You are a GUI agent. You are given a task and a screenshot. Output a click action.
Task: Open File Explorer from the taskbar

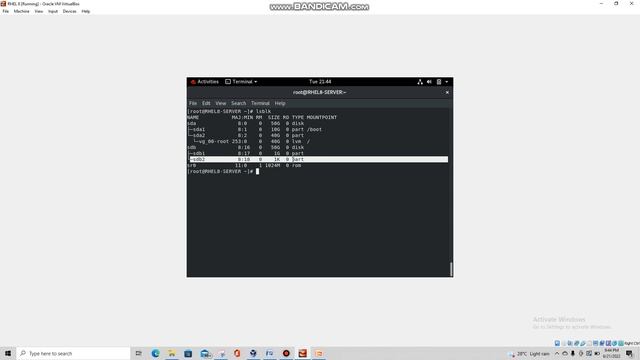[172, 353]
